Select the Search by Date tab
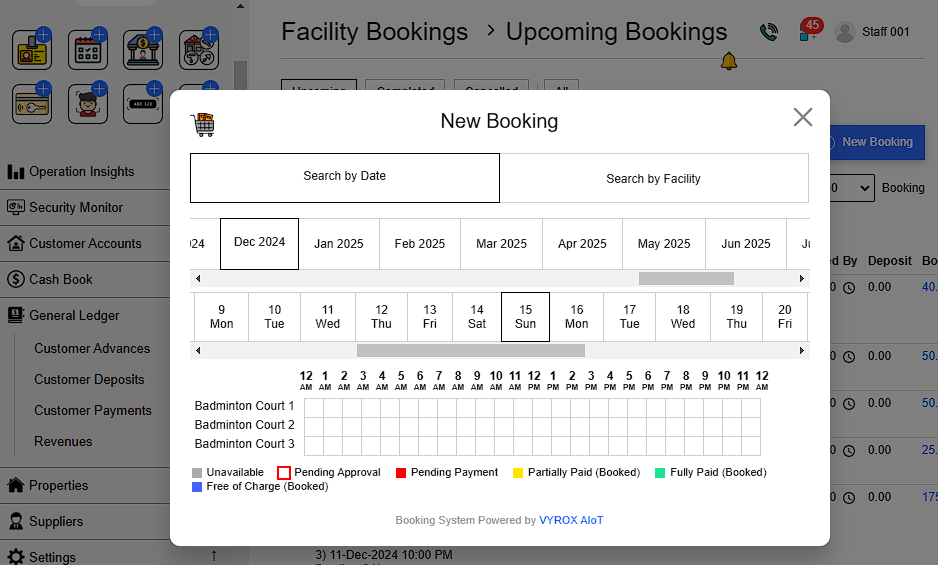Screen dimensions: 938x565 tap(345, 177)
